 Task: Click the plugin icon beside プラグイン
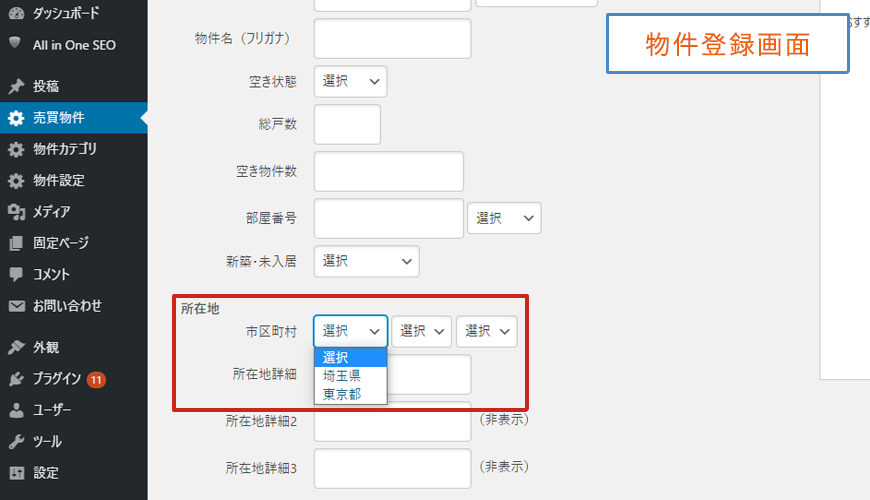pos(15,379)
